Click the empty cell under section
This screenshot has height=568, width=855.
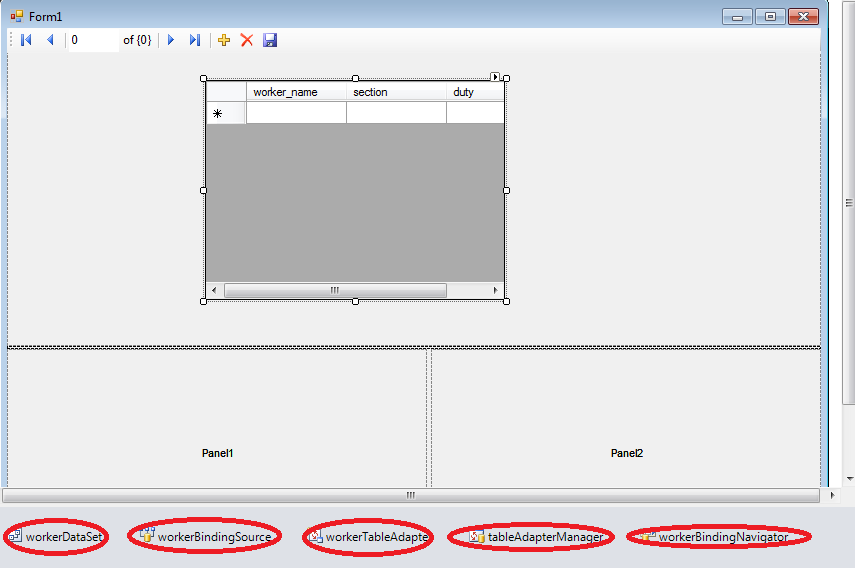click(396, 113)
